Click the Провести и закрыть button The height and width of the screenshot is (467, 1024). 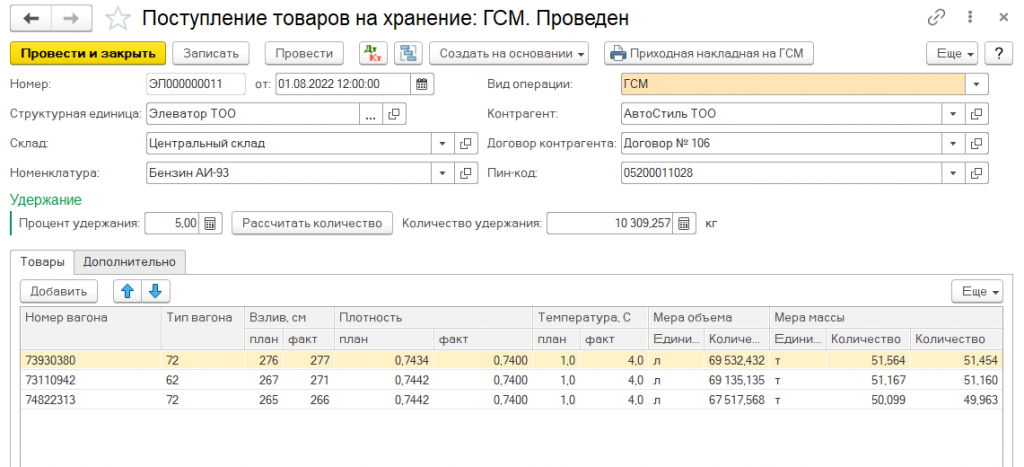click(x=86, y=53)
